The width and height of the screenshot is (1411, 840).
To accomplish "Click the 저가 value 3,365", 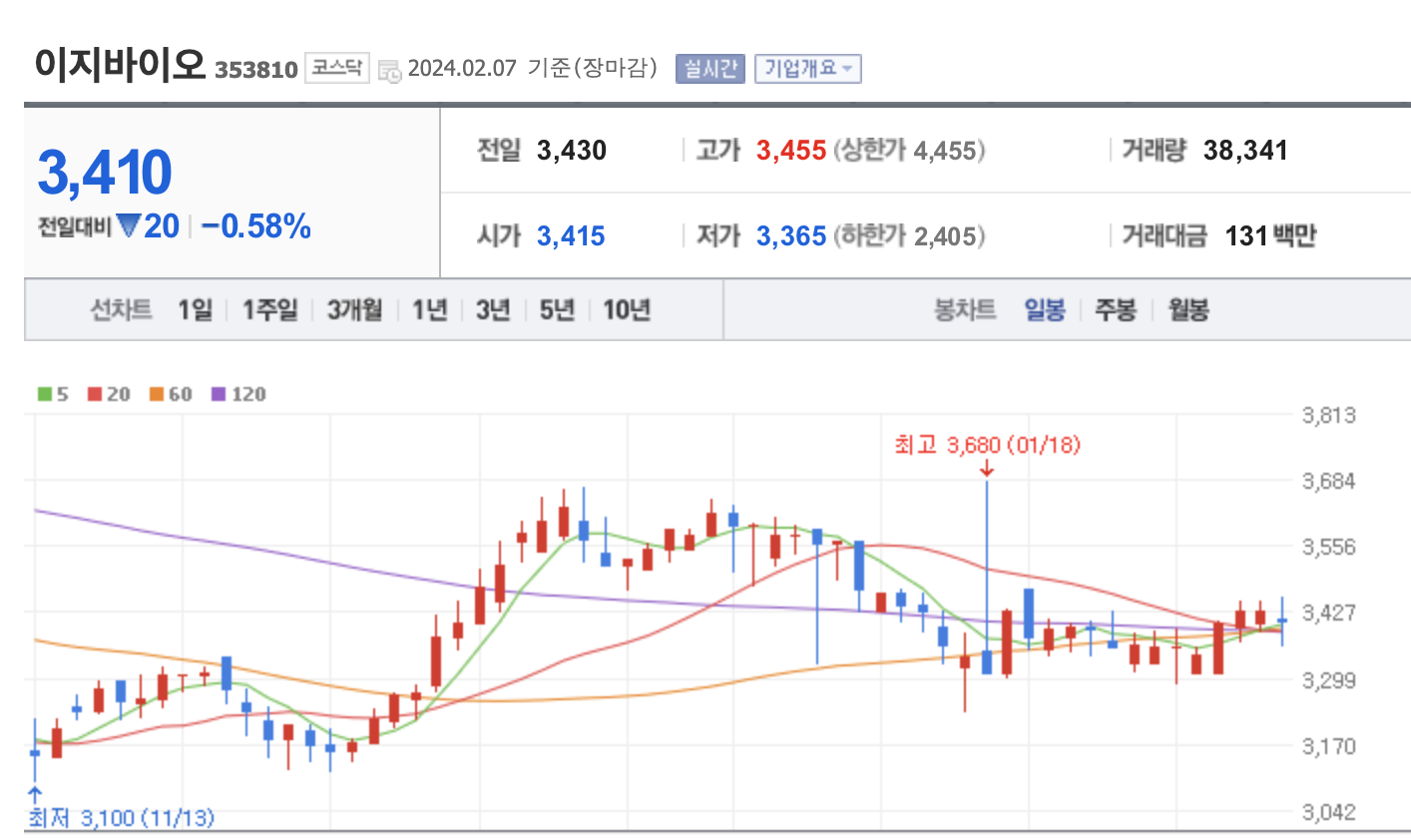I will [791, 236].
